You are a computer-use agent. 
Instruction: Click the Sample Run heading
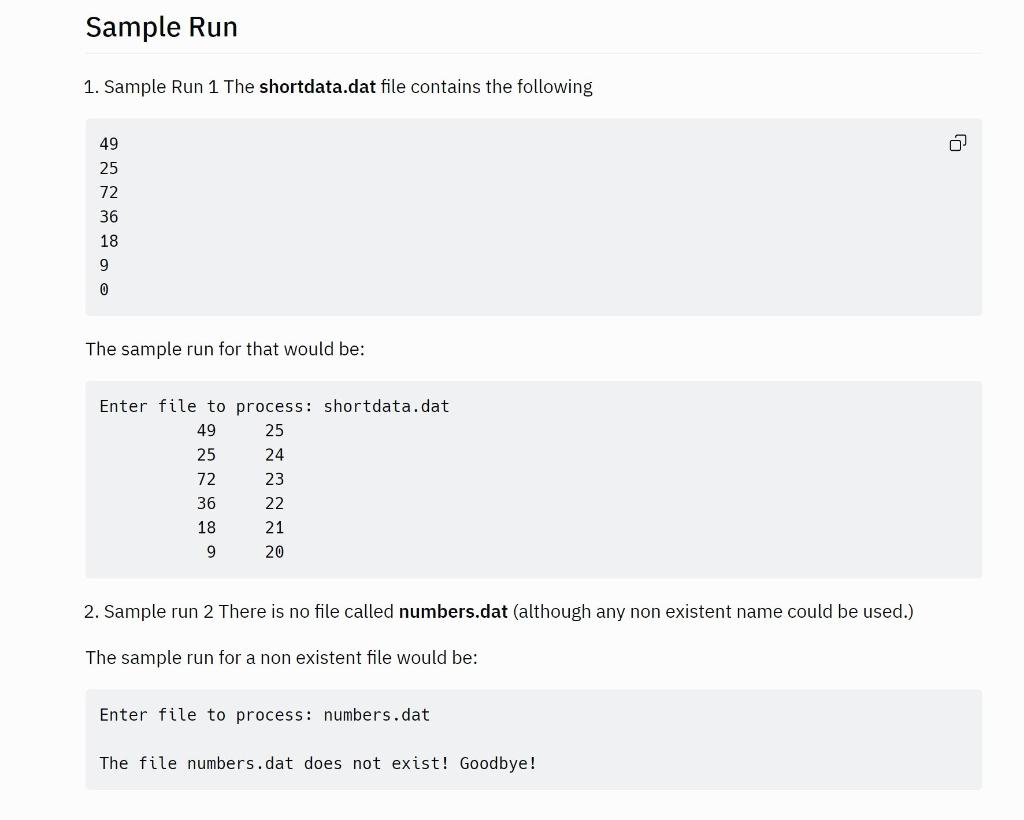[x=161, y=27]
